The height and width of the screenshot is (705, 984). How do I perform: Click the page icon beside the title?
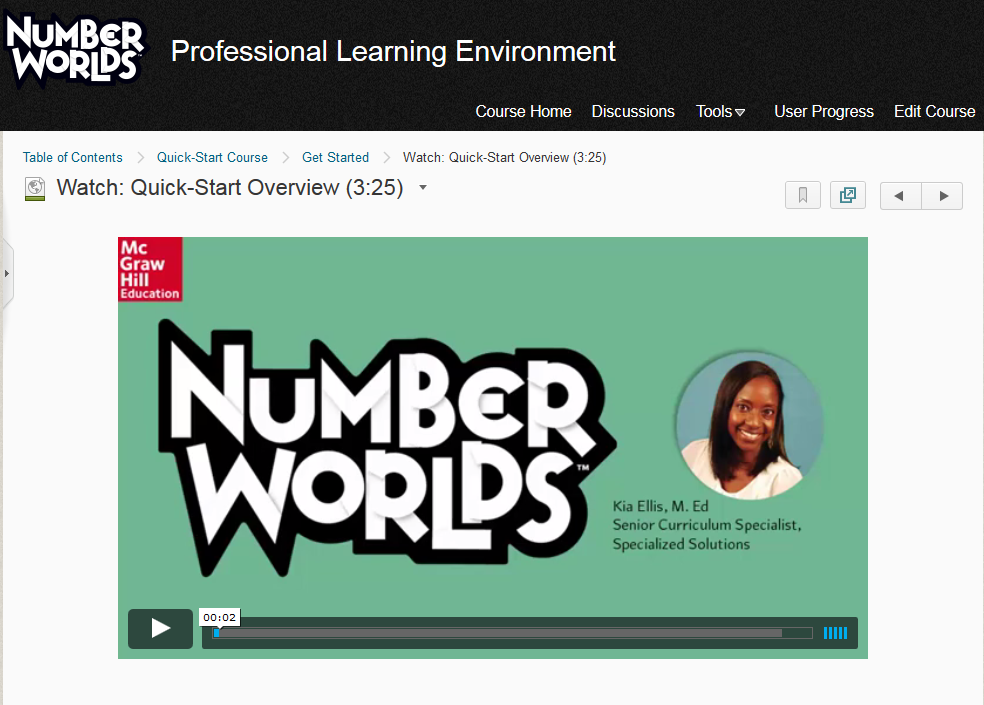point(35,188)
